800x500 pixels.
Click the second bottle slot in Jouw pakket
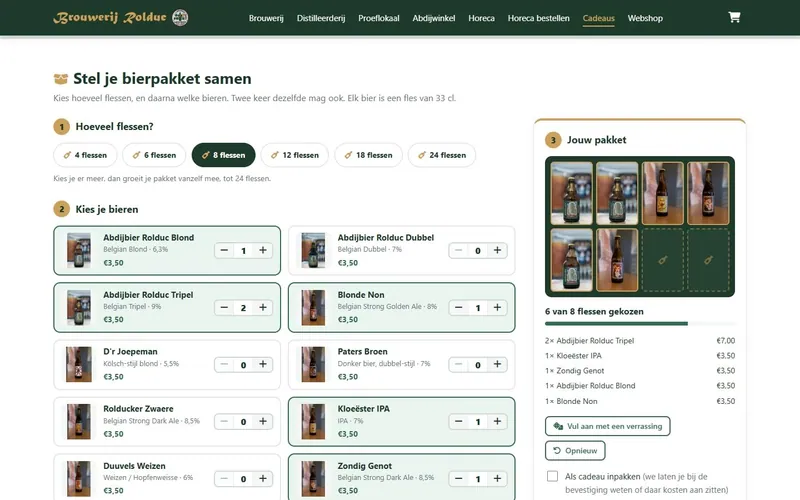click(617, 193)
